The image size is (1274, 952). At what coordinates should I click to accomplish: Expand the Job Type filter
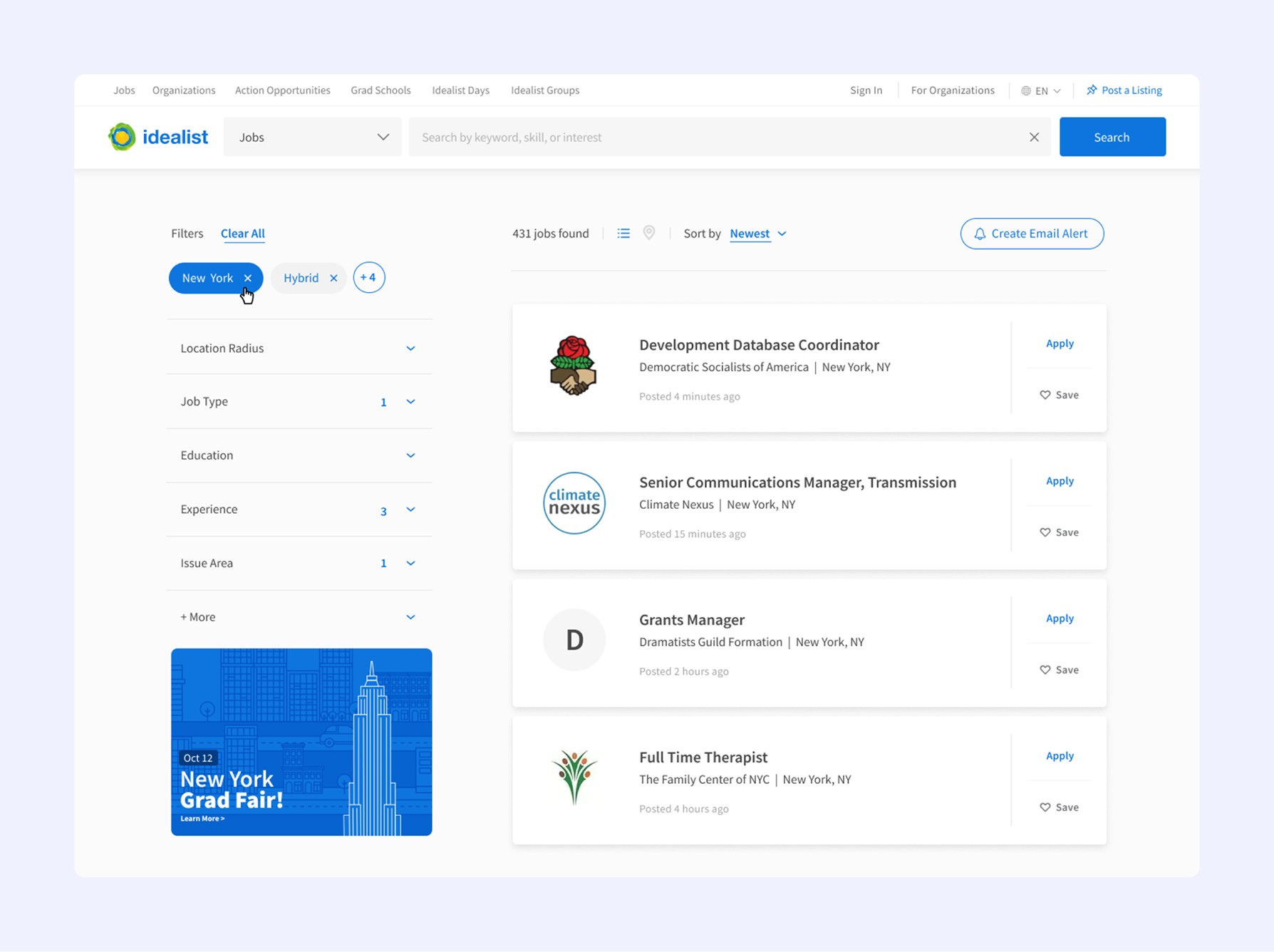299,401
